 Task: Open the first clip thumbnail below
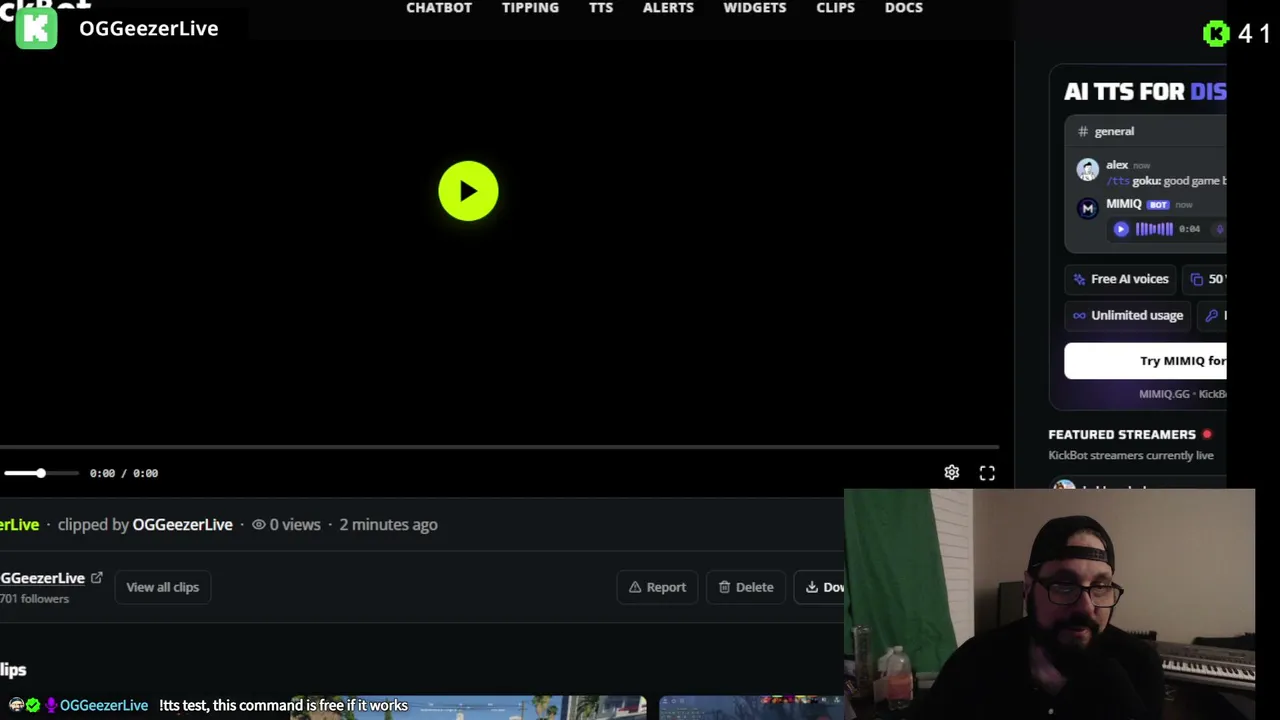pos(468,708)
